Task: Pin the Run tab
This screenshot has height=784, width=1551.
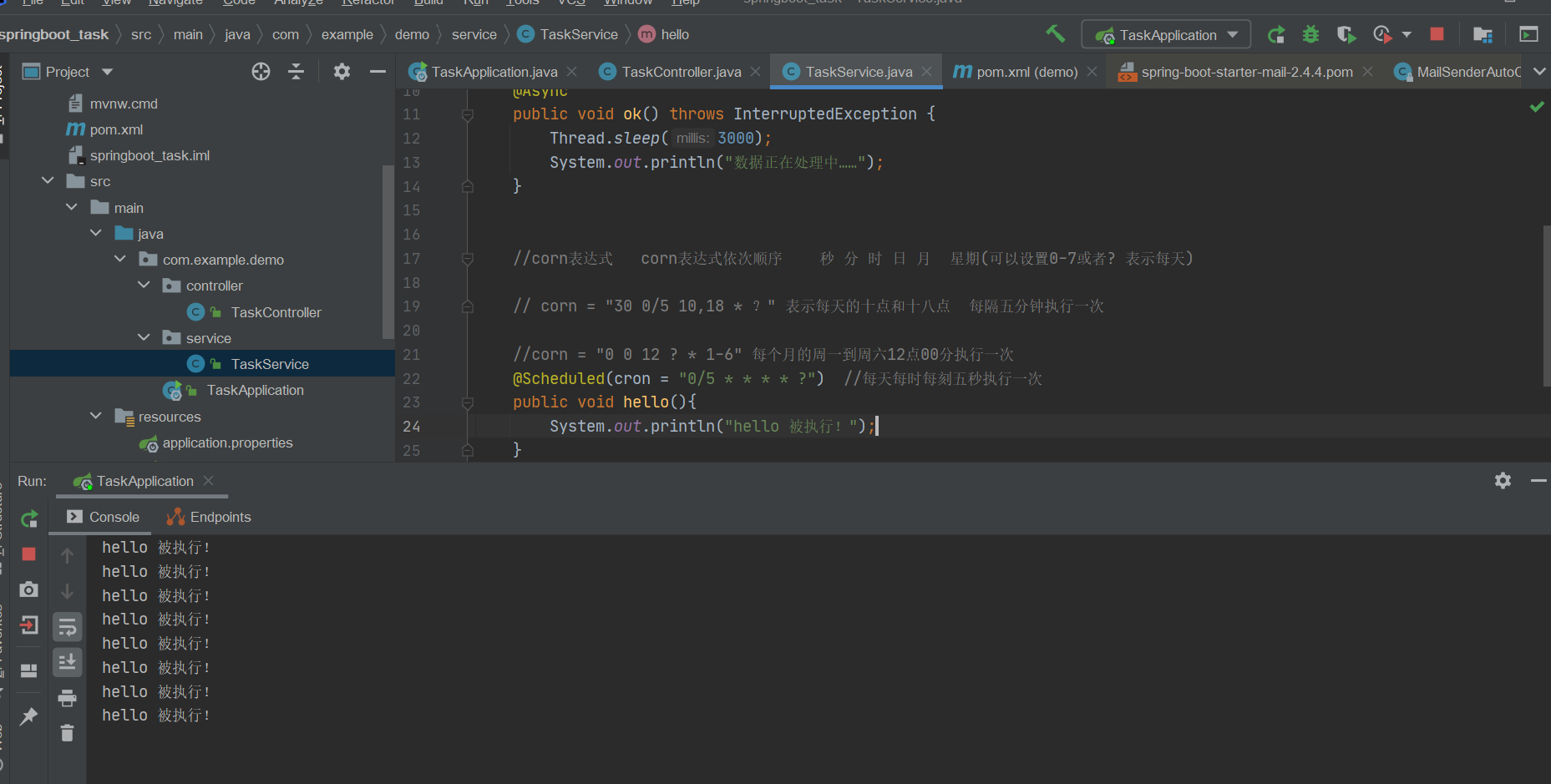Action: 29,716
